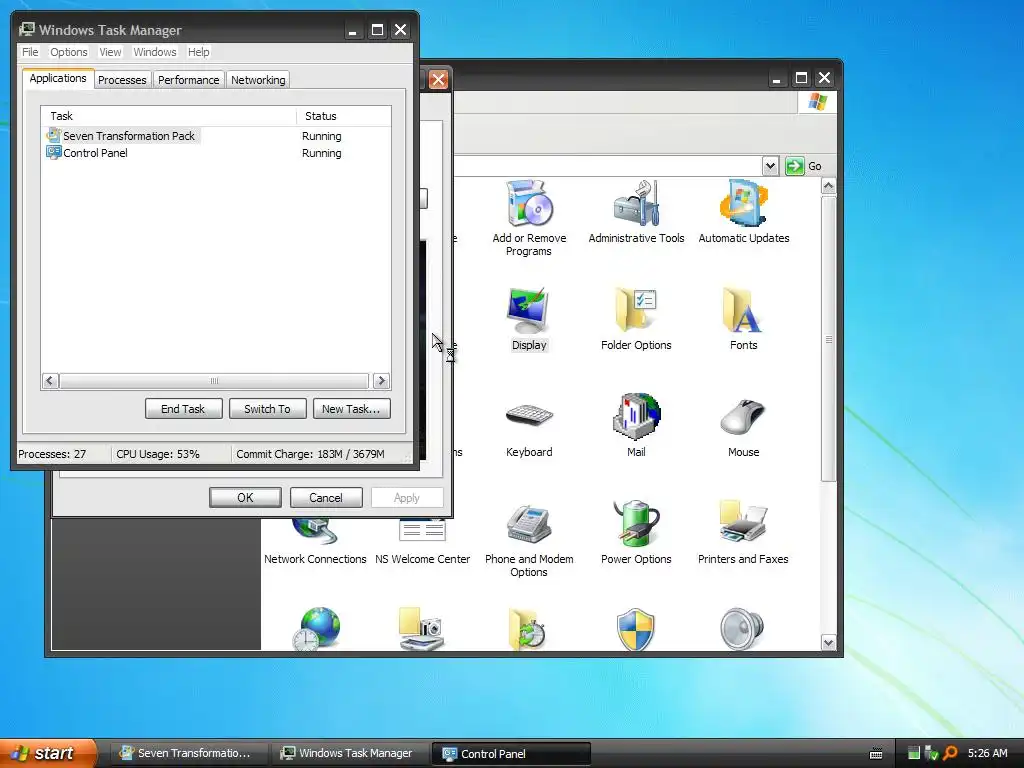This screenshot has height=768, width=1024.
Task: Switch to the Networking tab
Action: pos(258,80)
